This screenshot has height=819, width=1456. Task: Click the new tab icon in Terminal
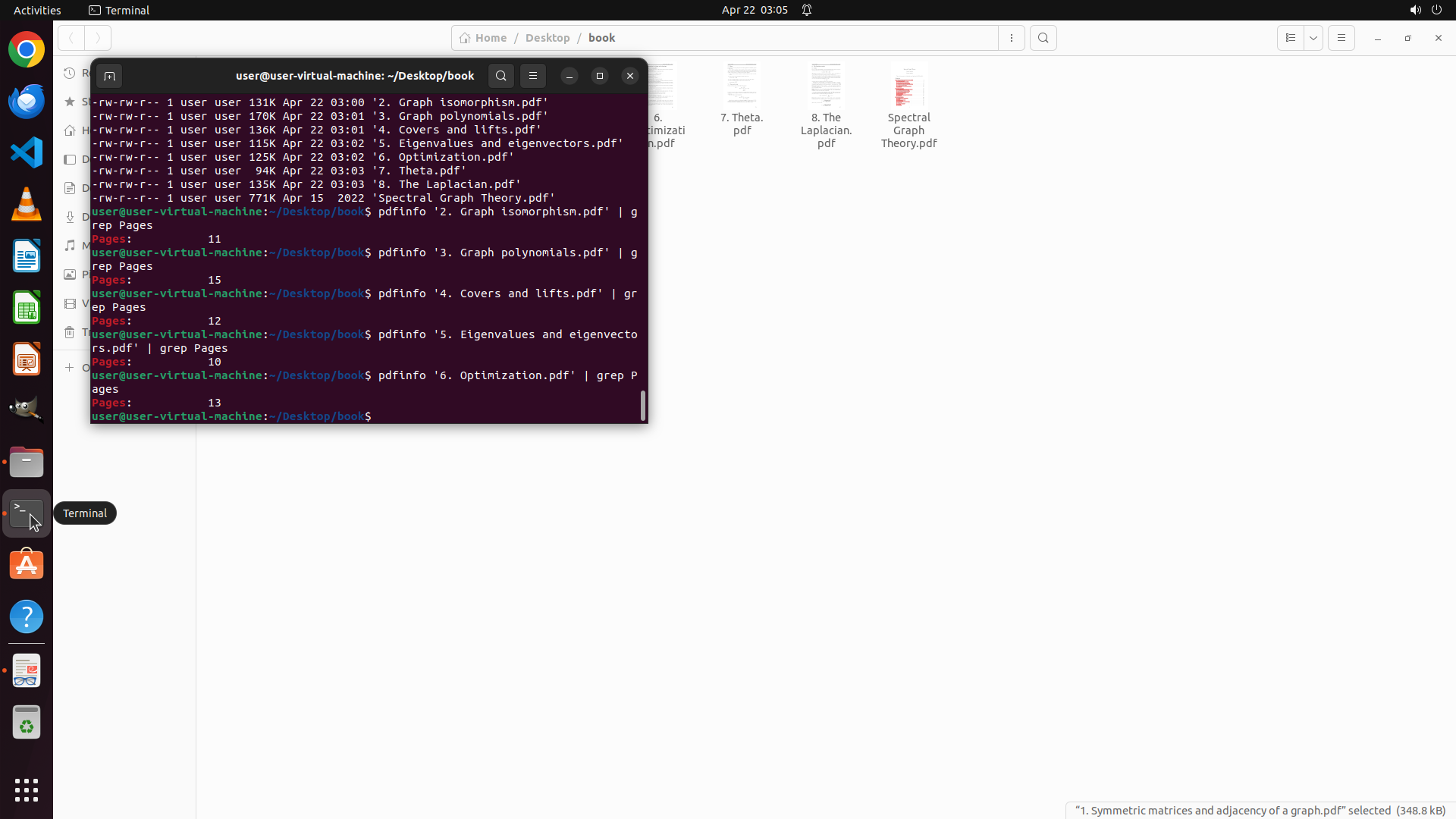pos(109,76)
